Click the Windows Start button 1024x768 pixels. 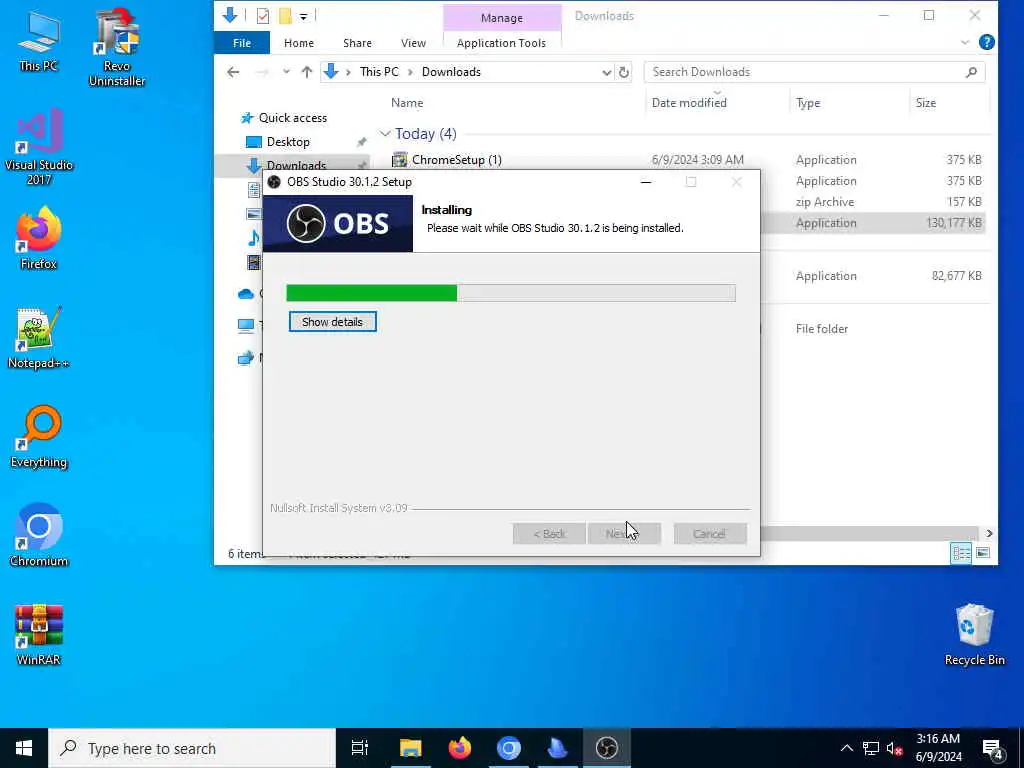(x=24, y=748)
